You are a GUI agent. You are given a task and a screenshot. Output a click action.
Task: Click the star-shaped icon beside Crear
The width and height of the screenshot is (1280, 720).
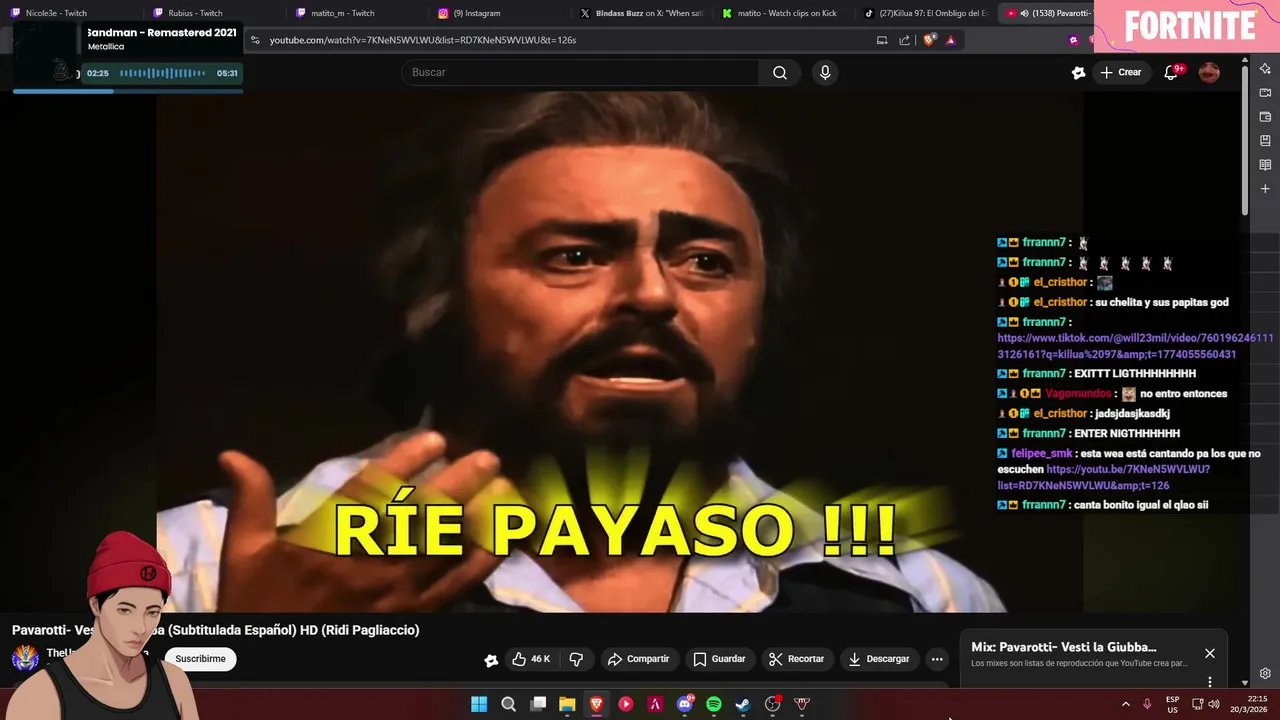tap(1078, 72)
